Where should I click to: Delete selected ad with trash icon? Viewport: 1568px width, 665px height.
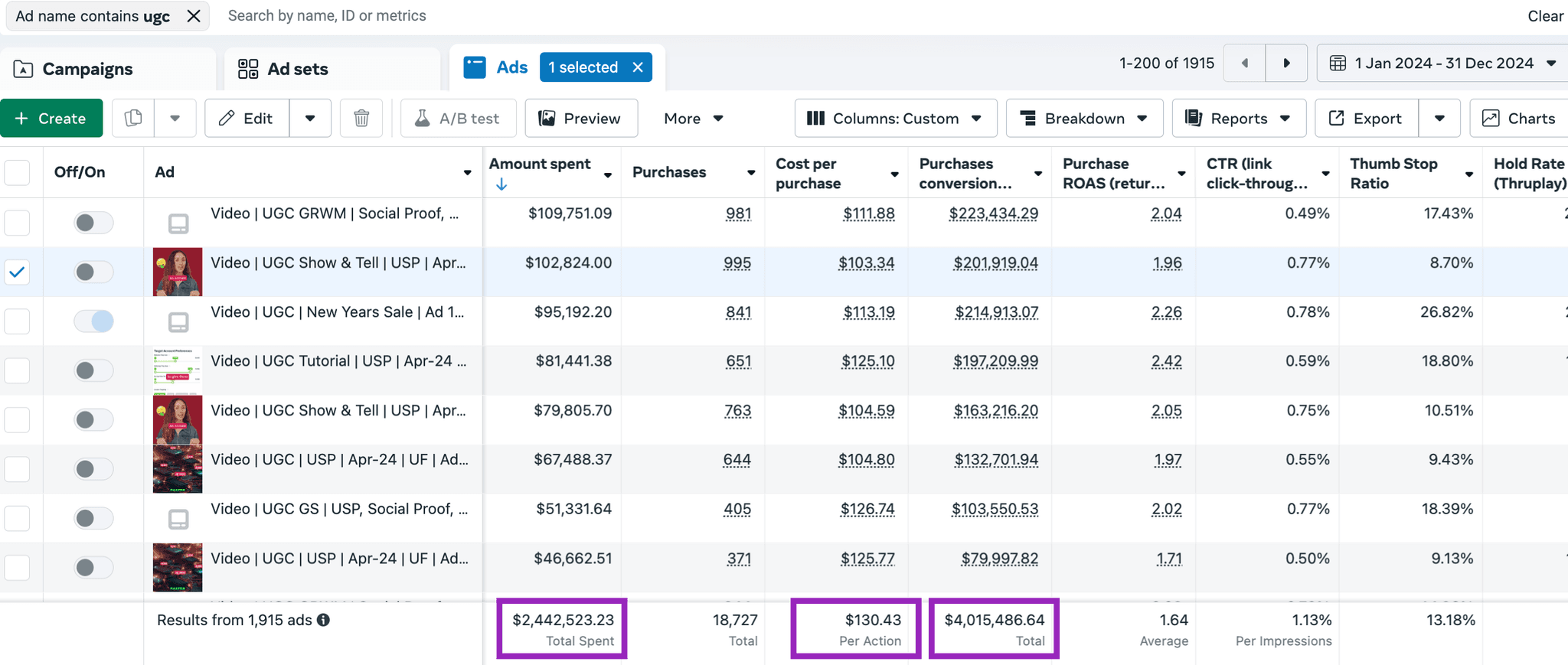point(361,118)
